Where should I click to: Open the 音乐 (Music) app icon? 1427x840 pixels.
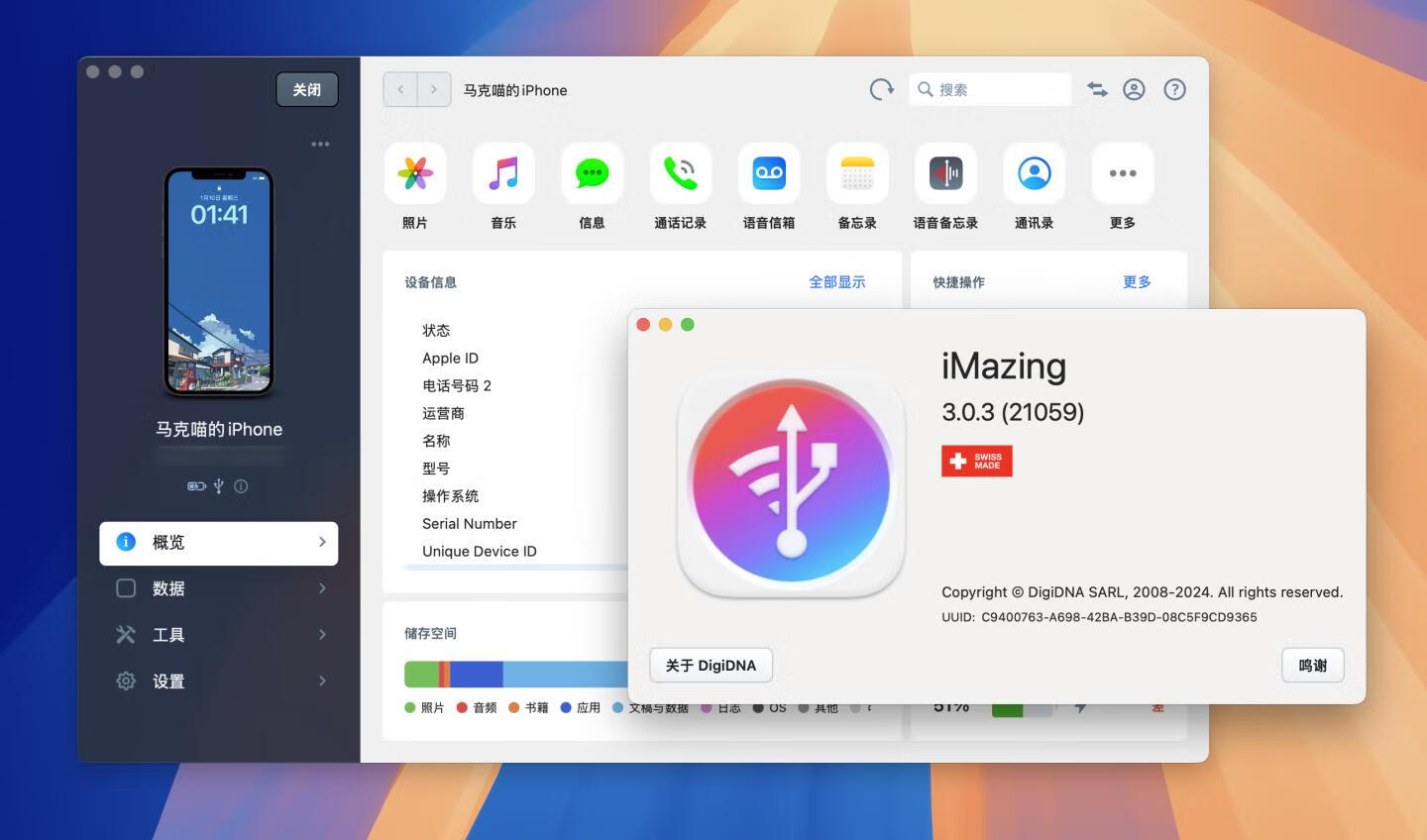click(x=503, y=173)
